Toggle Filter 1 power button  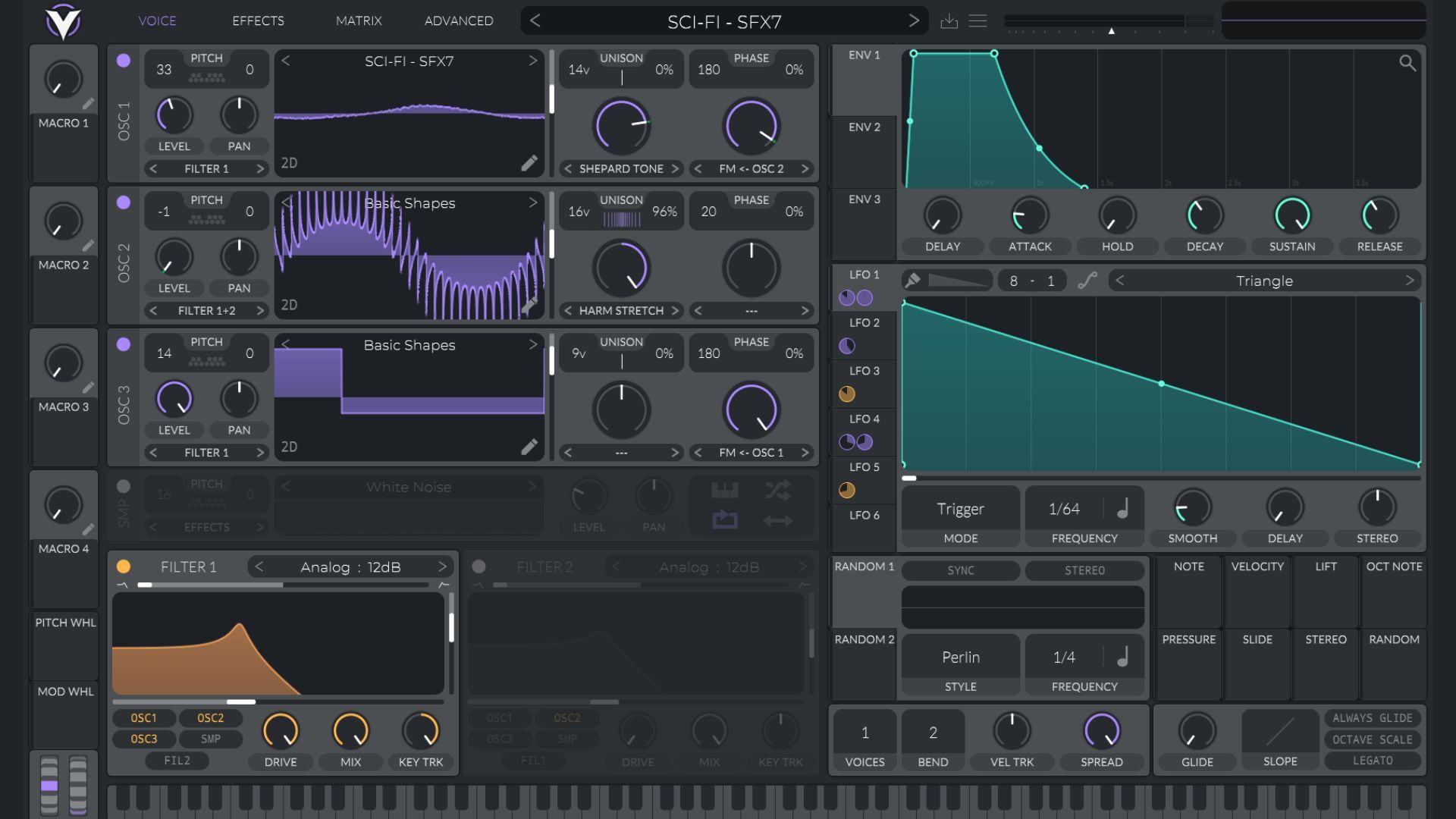coord(124,566)
